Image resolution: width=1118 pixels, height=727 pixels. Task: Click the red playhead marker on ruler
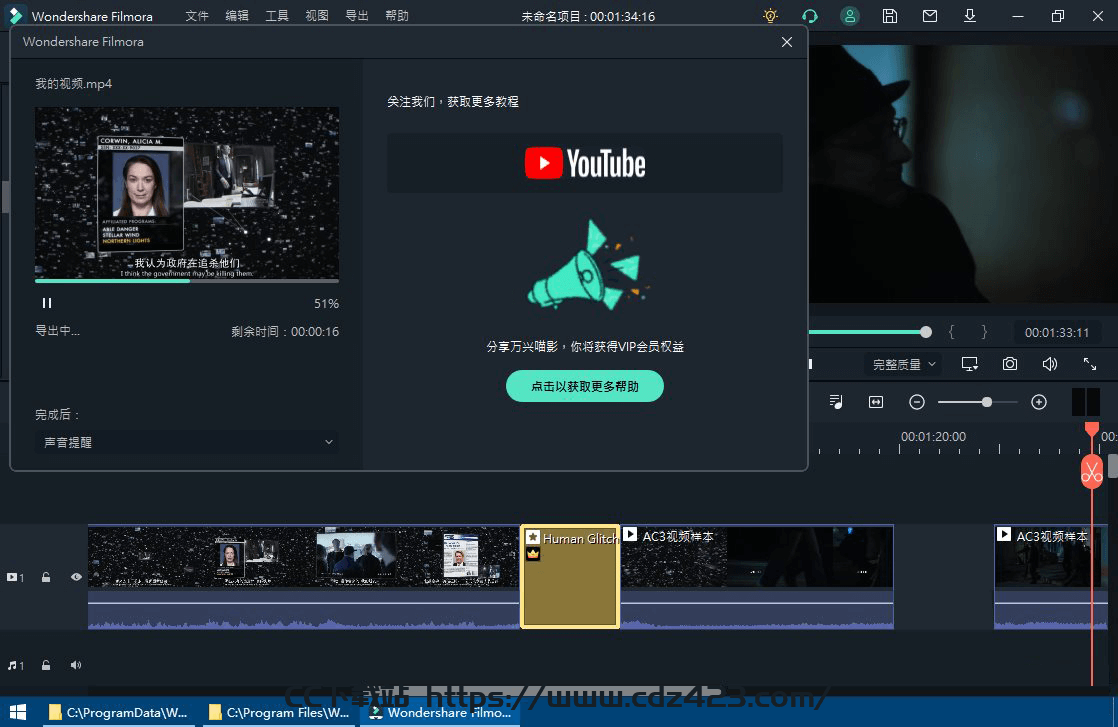coord(1092,428)
